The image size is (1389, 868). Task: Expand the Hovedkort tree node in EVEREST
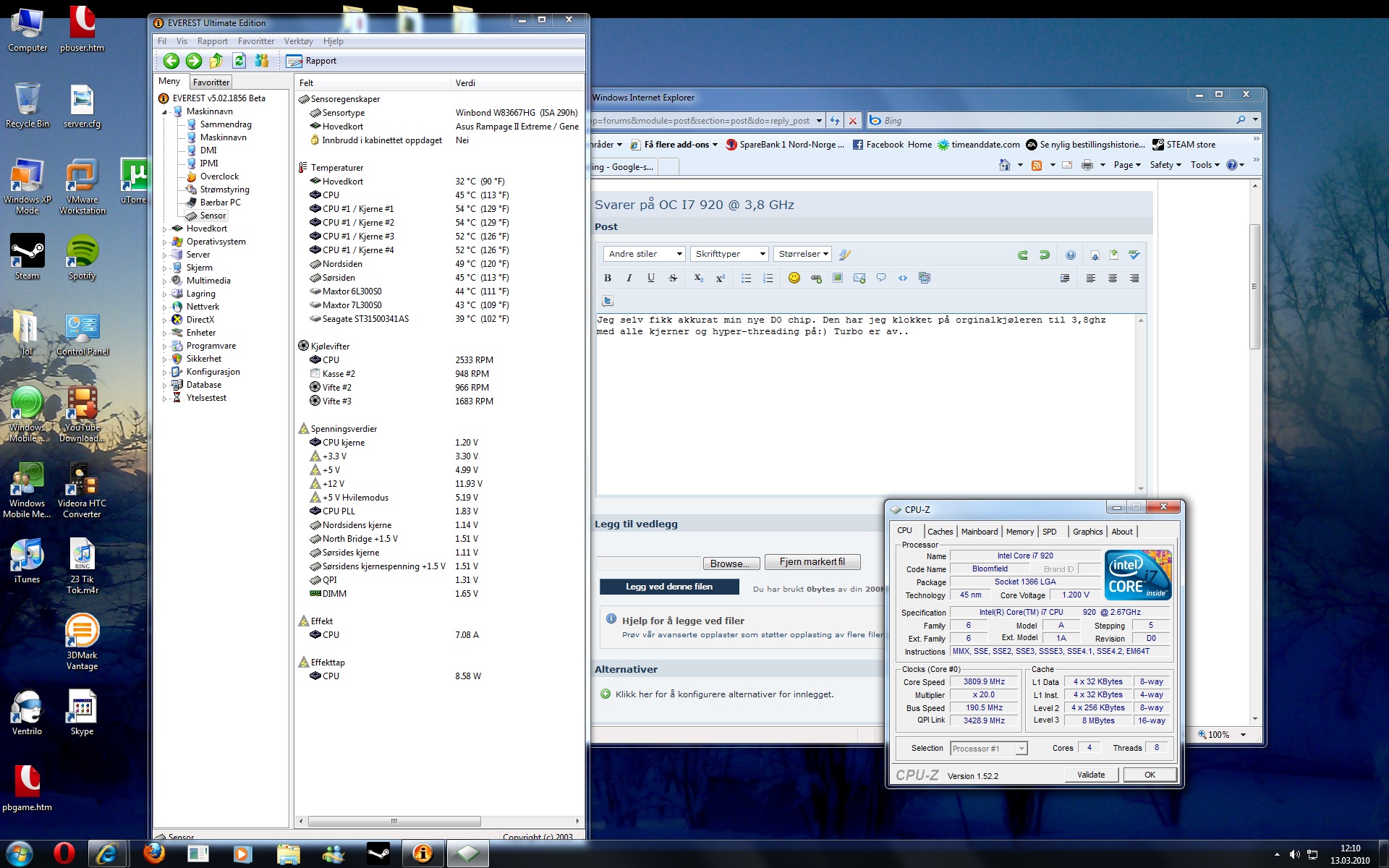tap(164, 229)
